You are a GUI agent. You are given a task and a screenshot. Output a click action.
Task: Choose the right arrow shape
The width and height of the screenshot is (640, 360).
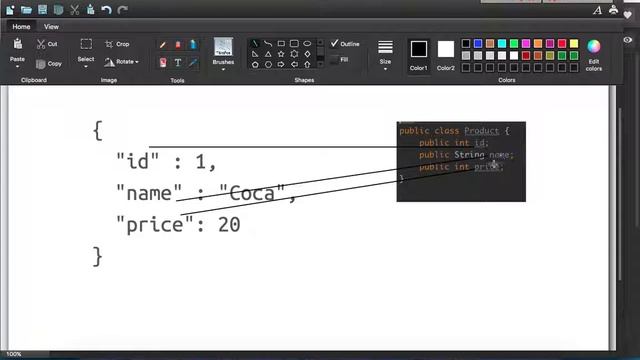[281, 64]
